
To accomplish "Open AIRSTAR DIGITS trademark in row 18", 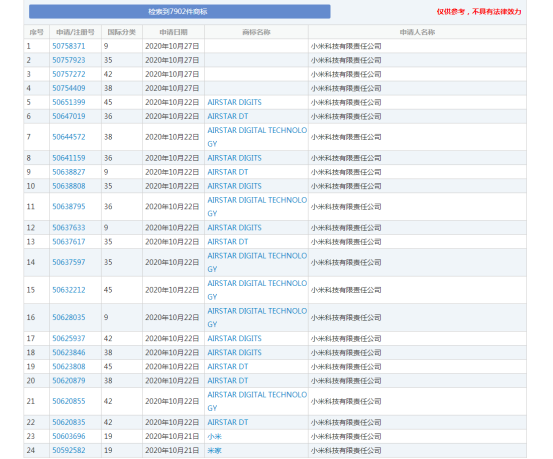I will pos(235,352).
